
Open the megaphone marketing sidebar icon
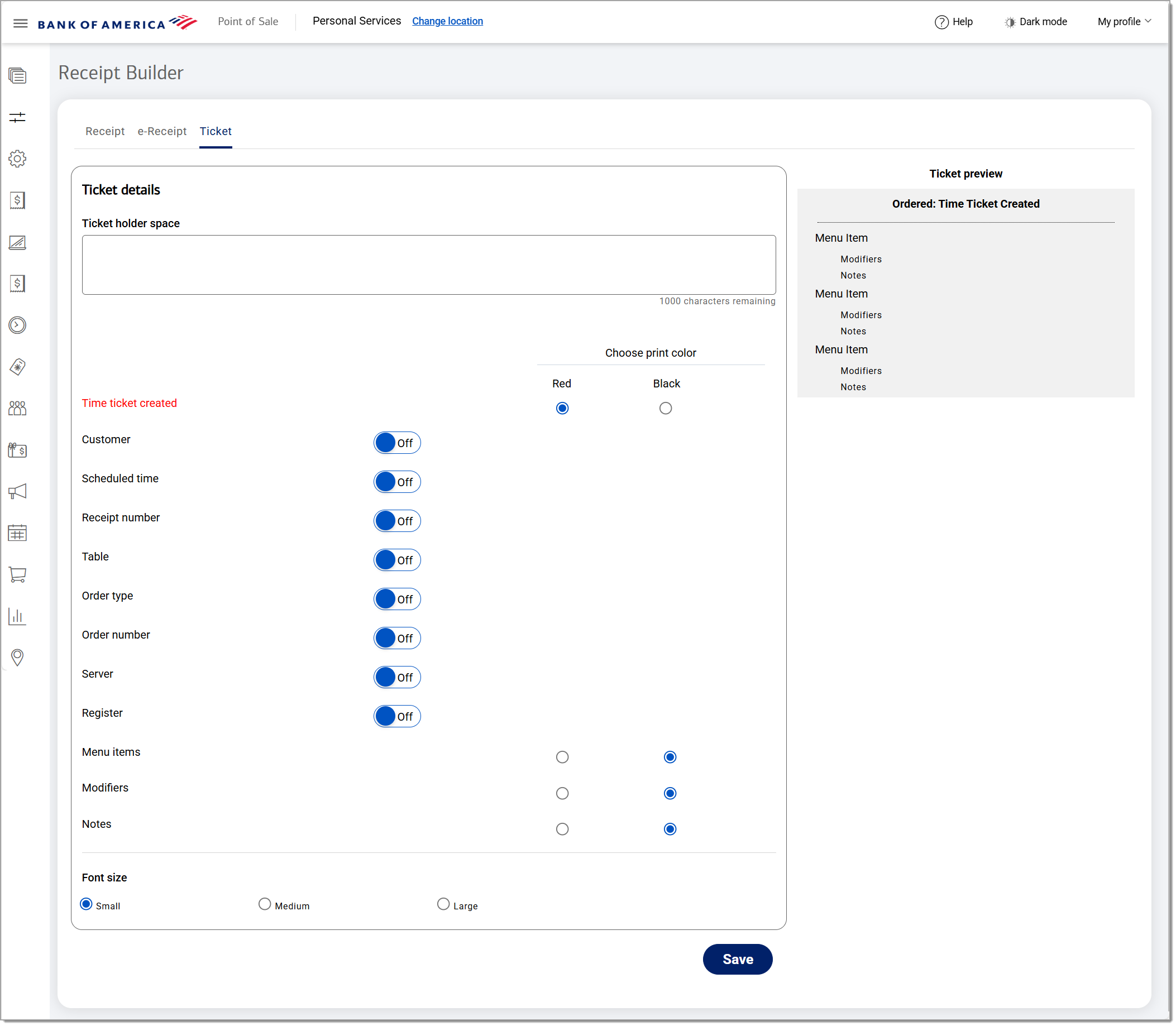click(x=18, y=492)
